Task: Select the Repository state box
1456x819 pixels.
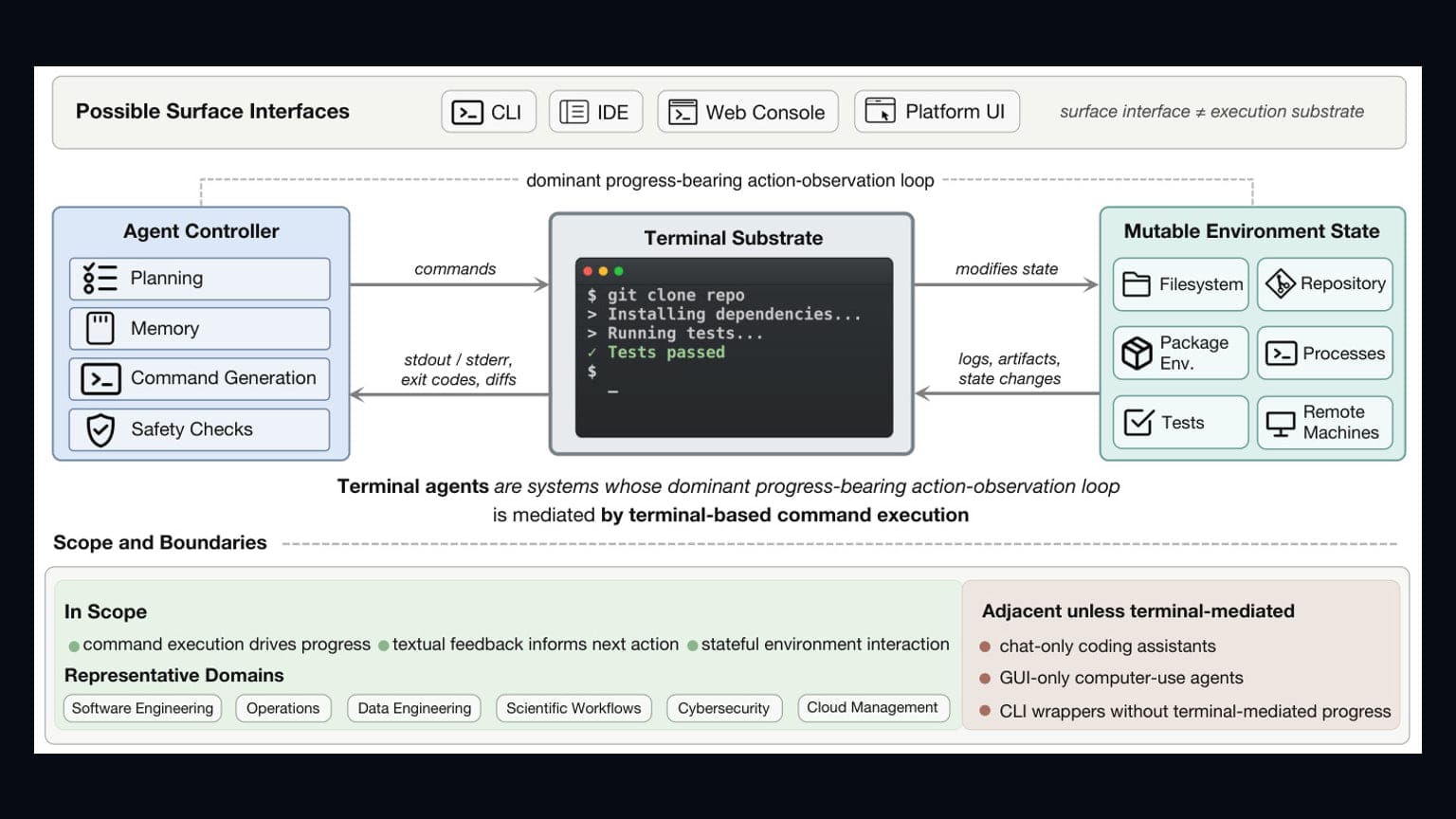Action: click(x=1325, y=284)
